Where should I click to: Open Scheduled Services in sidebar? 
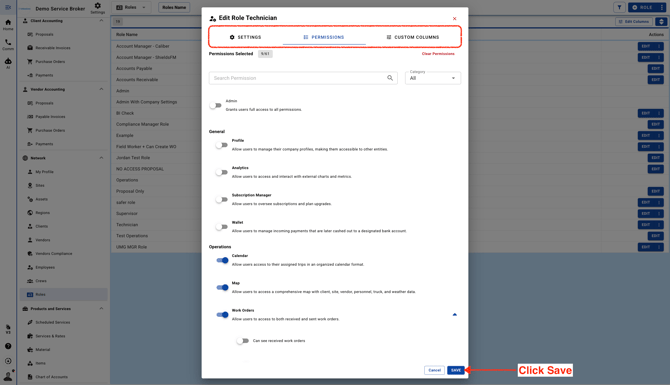click(x=53, y=323)
